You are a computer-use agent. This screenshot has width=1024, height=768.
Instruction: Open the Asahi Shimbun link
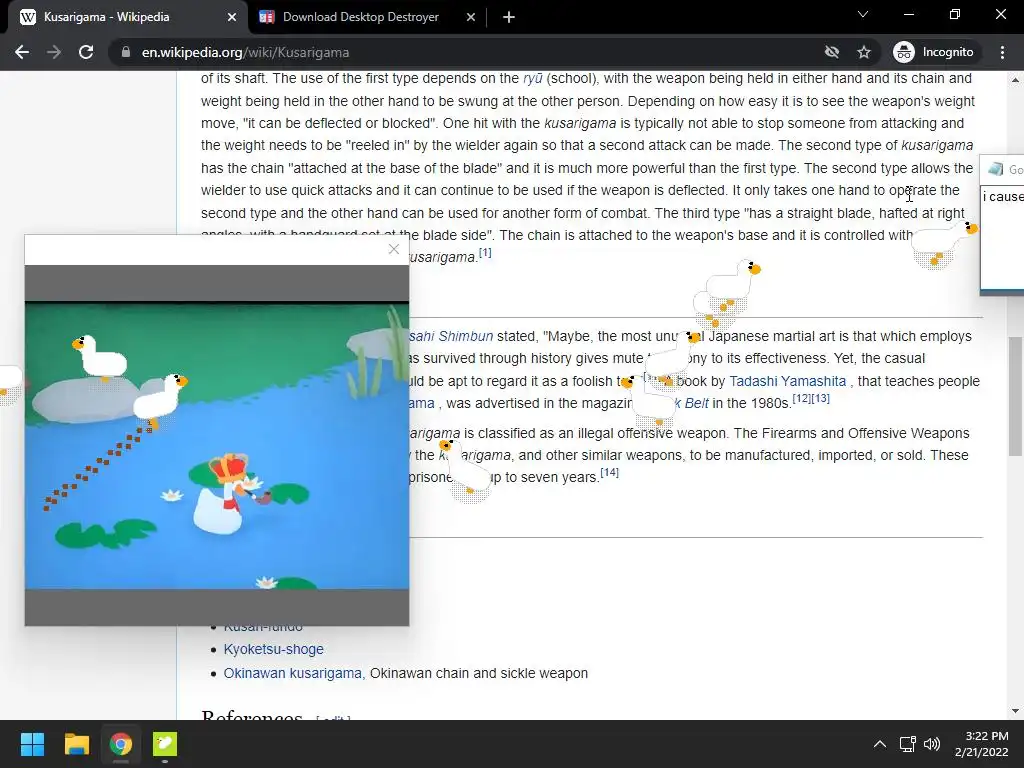(x=451, y=336)
